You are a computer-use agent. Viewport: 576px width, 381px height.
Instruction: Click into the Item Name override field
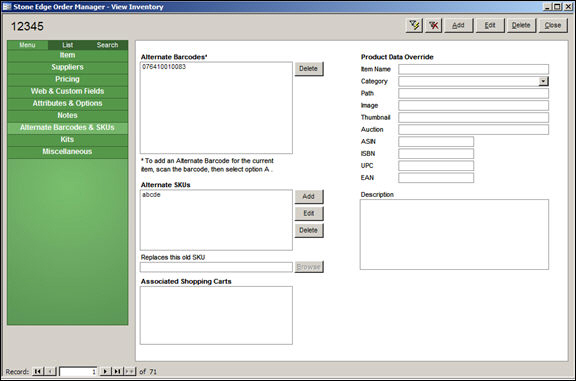[474, 69]
